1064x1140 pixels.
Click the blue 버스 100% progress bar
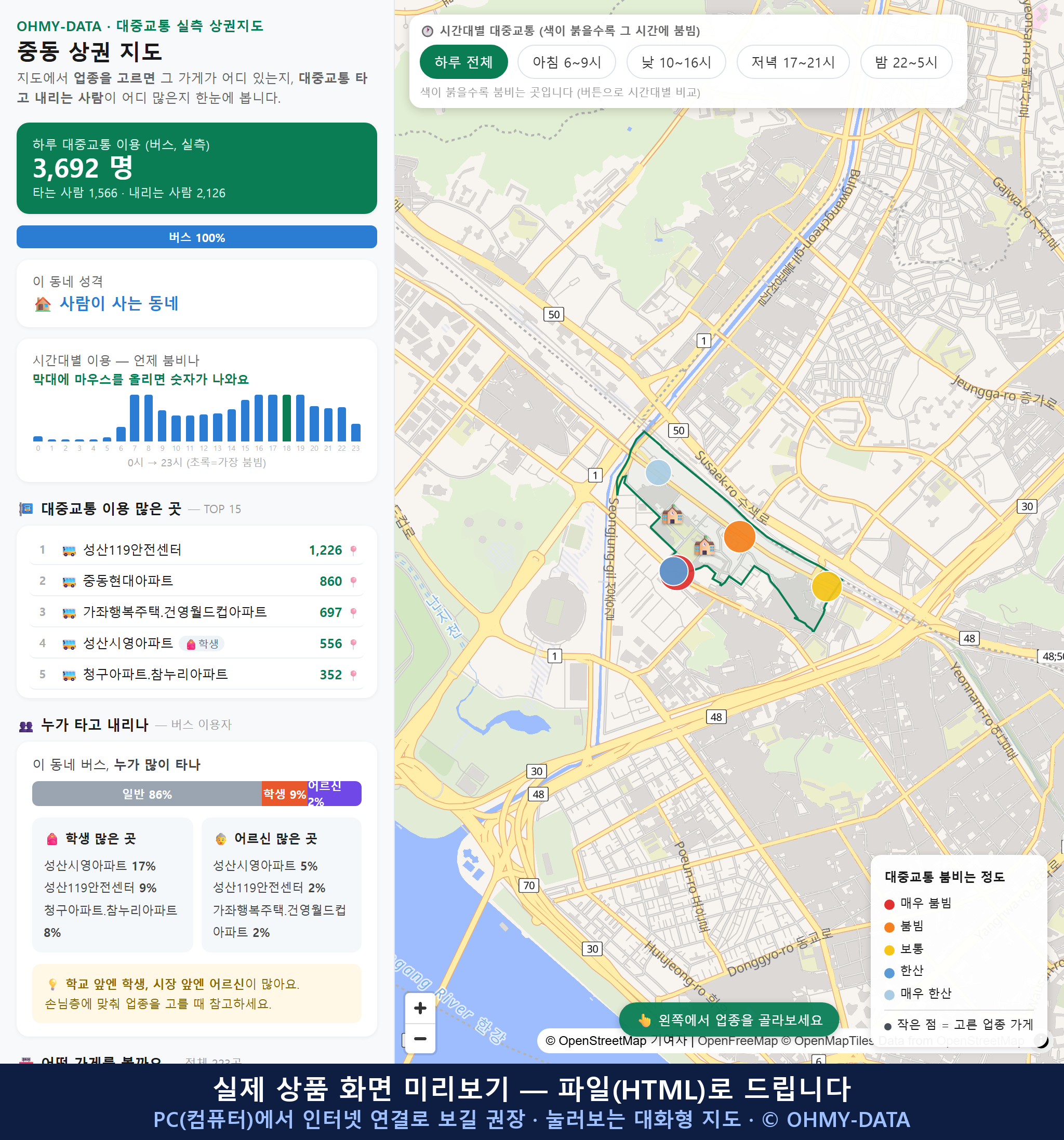tap(197, 237)
